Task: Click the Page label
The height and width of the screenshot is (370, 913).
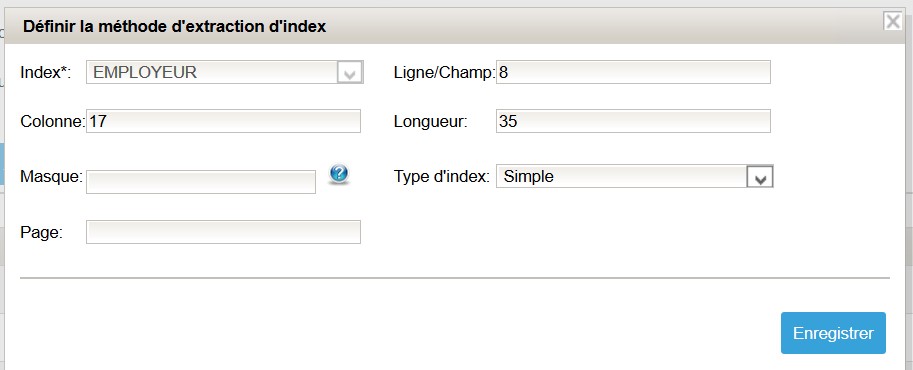Action: point(41,232)
